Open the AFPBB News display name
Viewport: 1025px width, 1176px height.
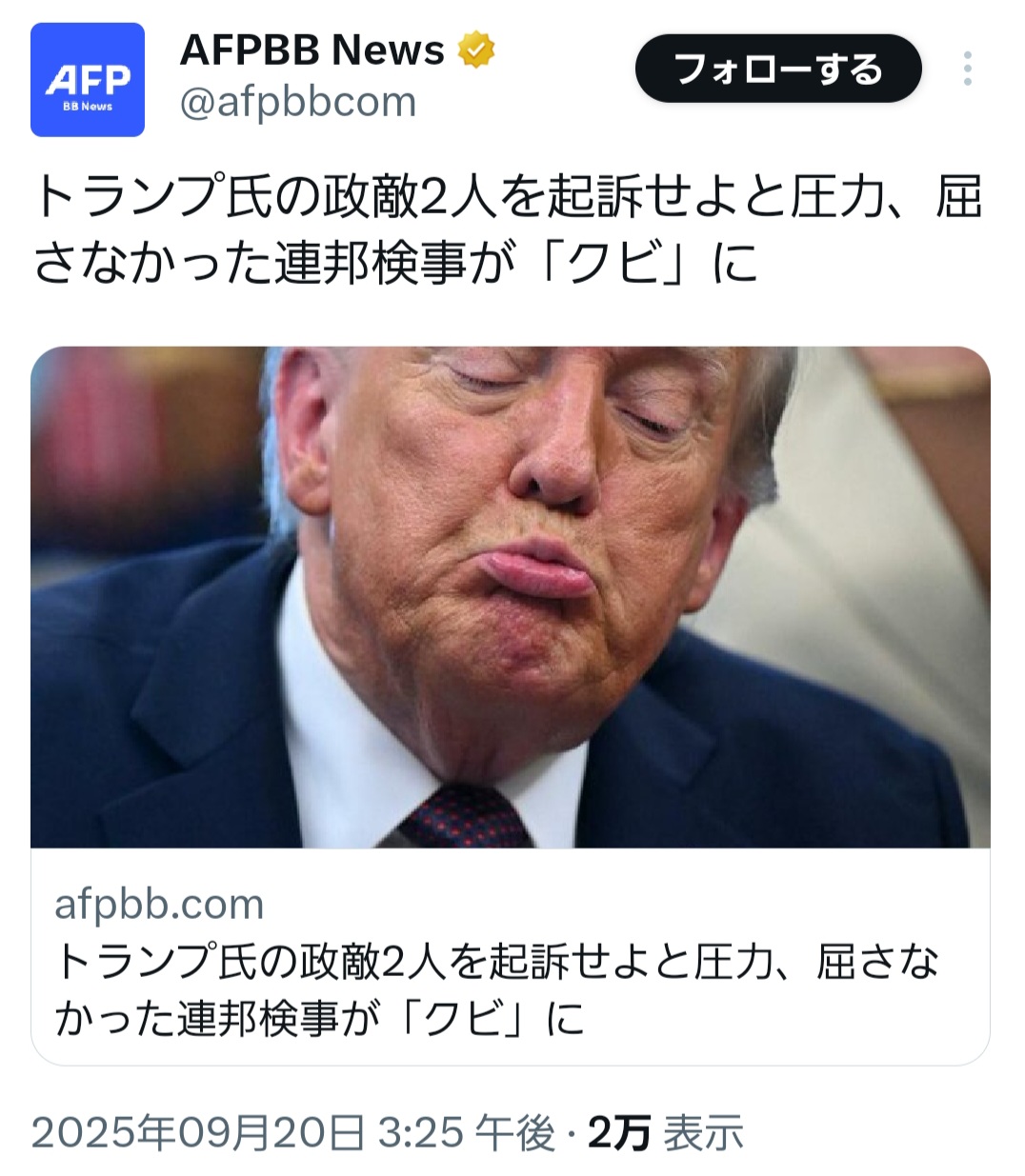point(312,50)
